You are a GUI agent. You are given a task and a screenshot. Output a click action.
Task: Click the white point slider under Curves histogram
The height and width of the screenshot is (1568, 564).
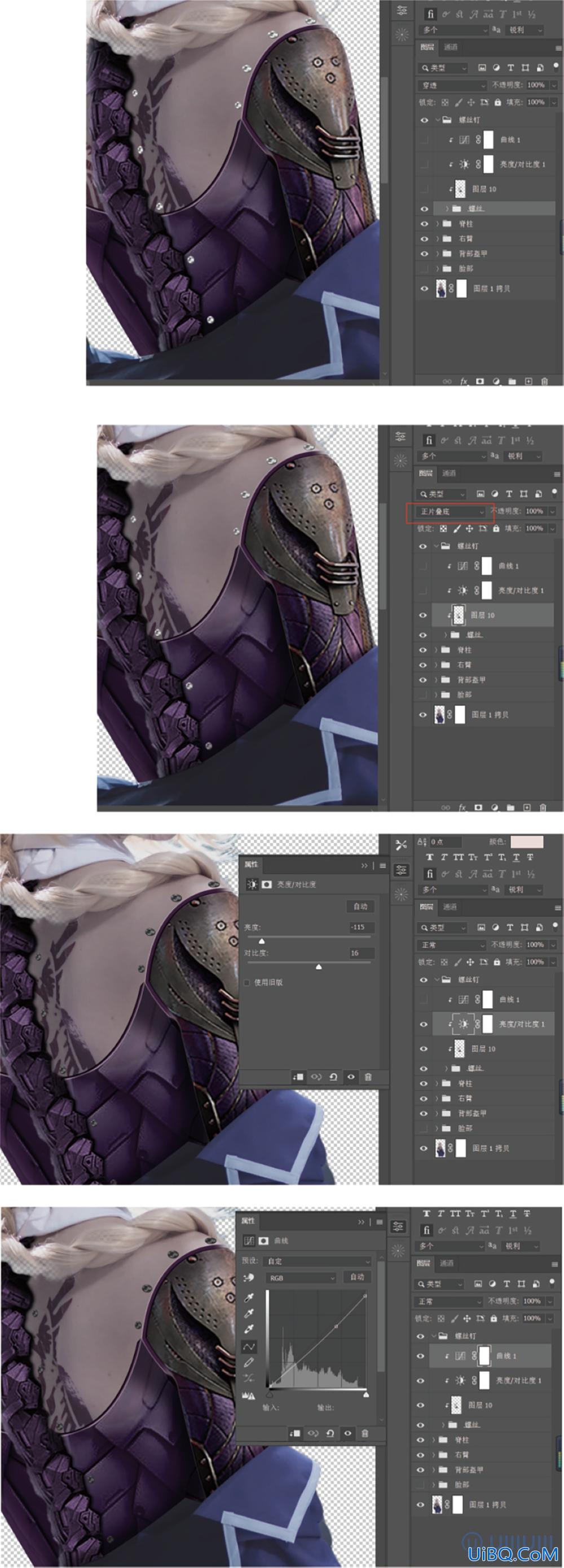click(366, 1394)
